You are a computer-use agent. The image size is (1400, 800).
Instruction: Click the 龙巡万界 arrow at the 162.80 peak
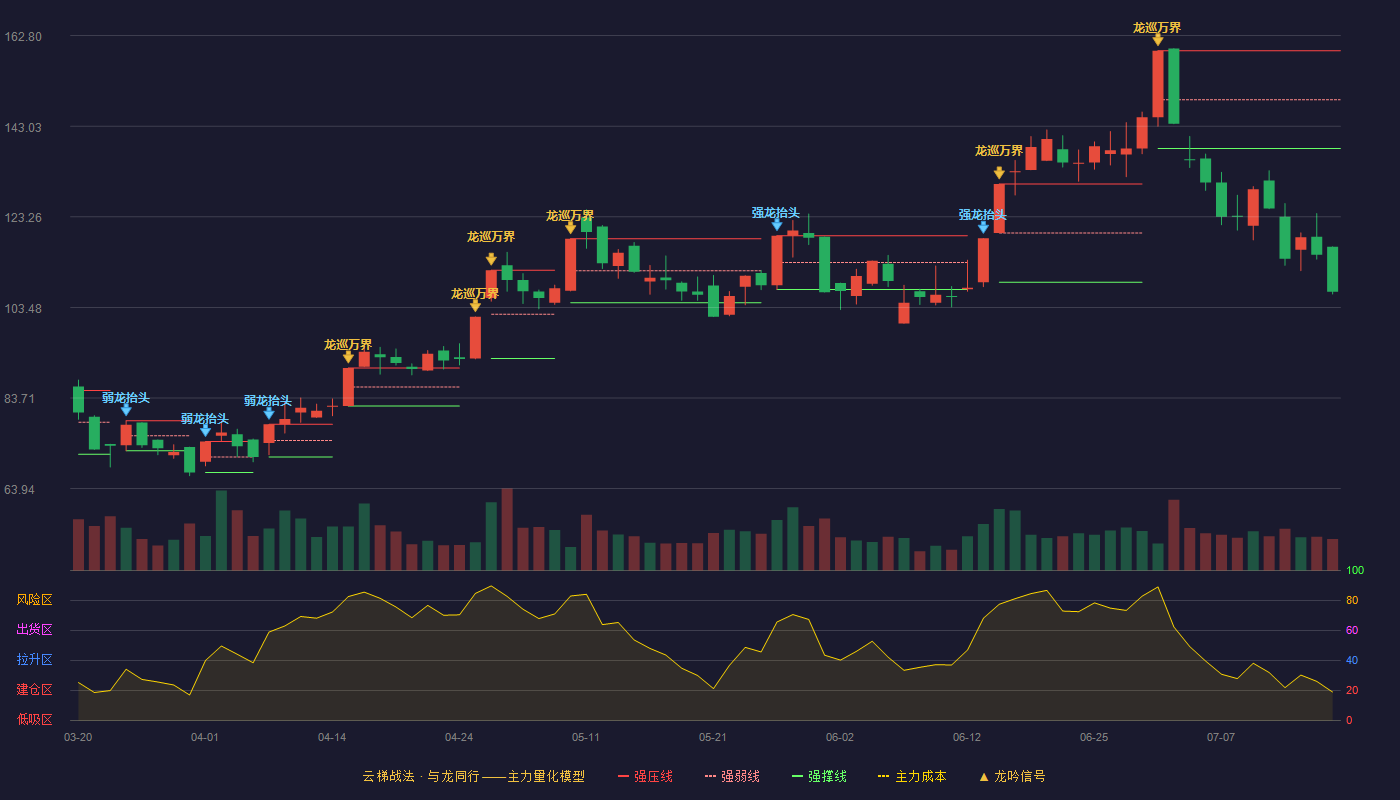coord(1157,39)
